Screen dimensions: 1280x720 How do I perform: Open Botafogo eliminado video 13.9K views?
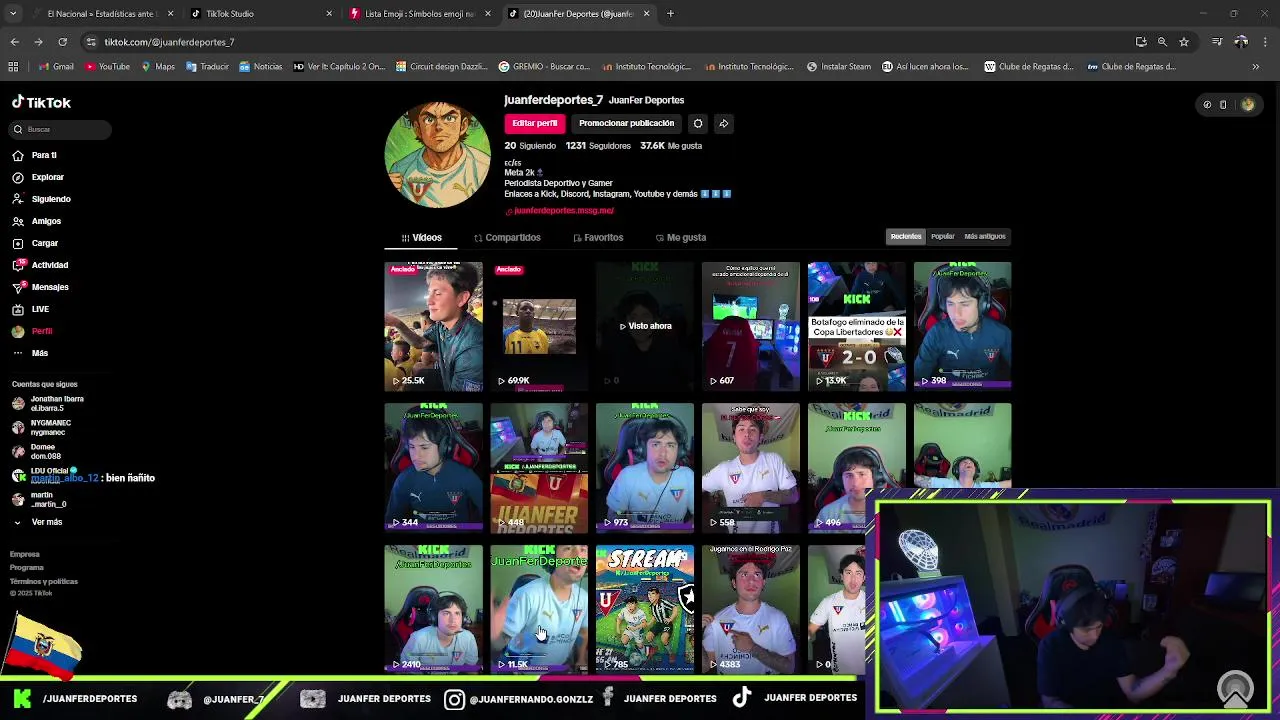click(856, 326)
